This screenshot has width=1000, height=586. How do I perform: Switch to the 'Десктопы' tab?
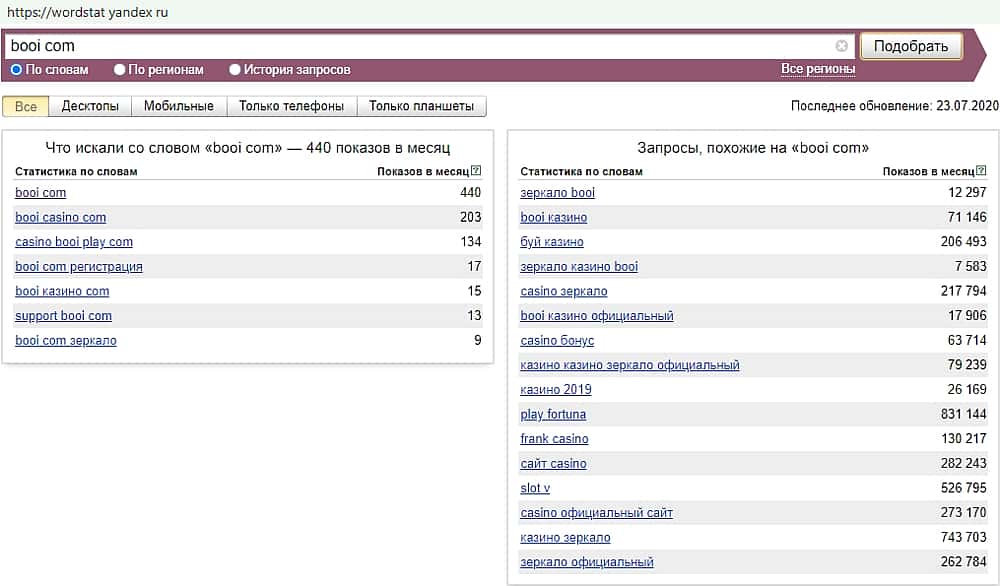tap(90, 106)
